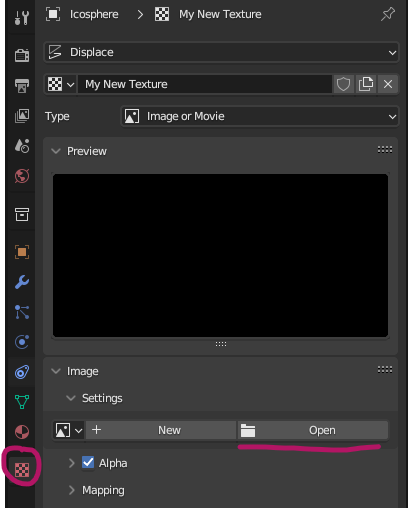Open the Image or Movie type dropdown
Screen dimensions: 408x508
(260, 116)
